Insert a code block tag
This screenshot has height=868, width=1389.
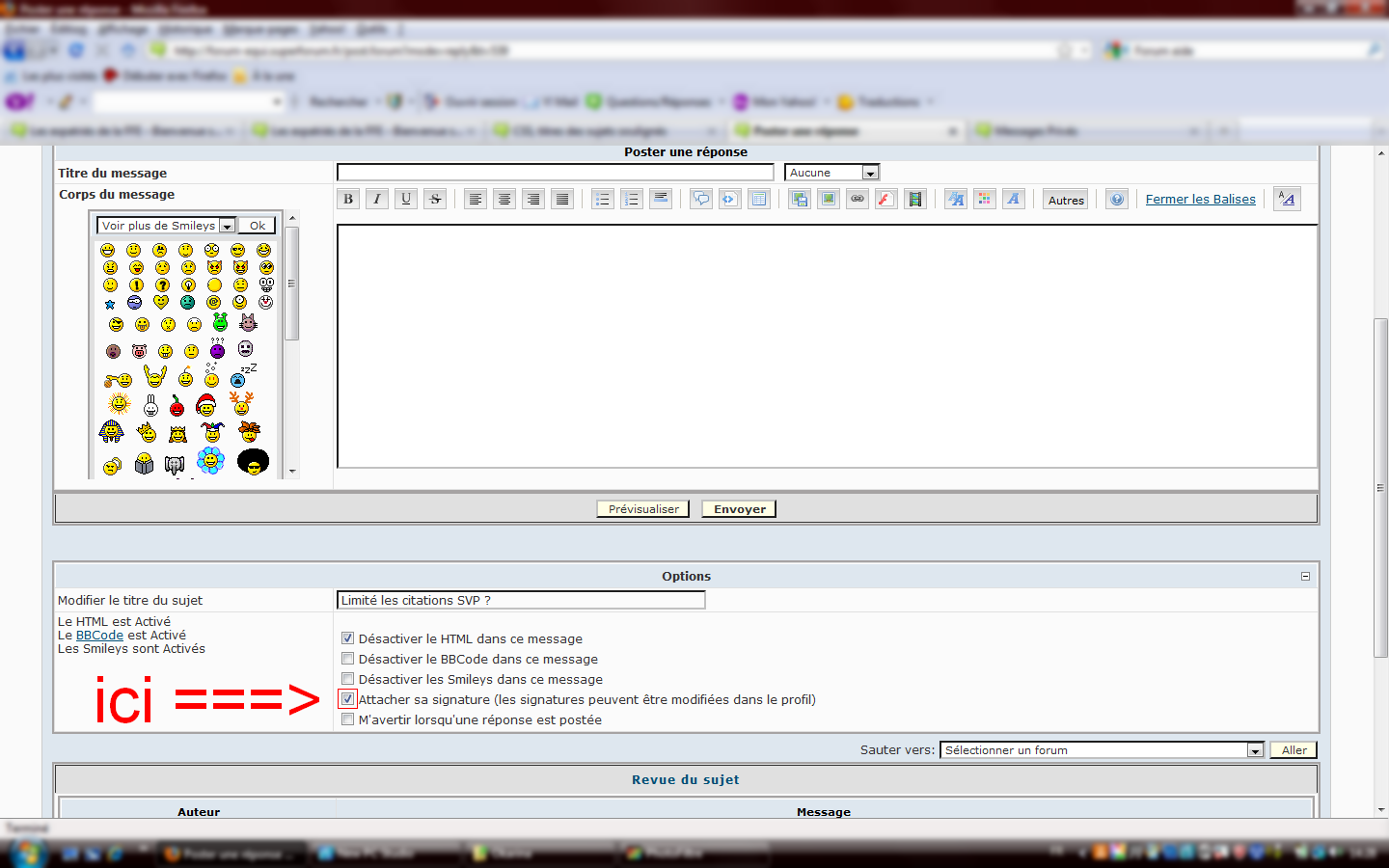tap(729, 200)
